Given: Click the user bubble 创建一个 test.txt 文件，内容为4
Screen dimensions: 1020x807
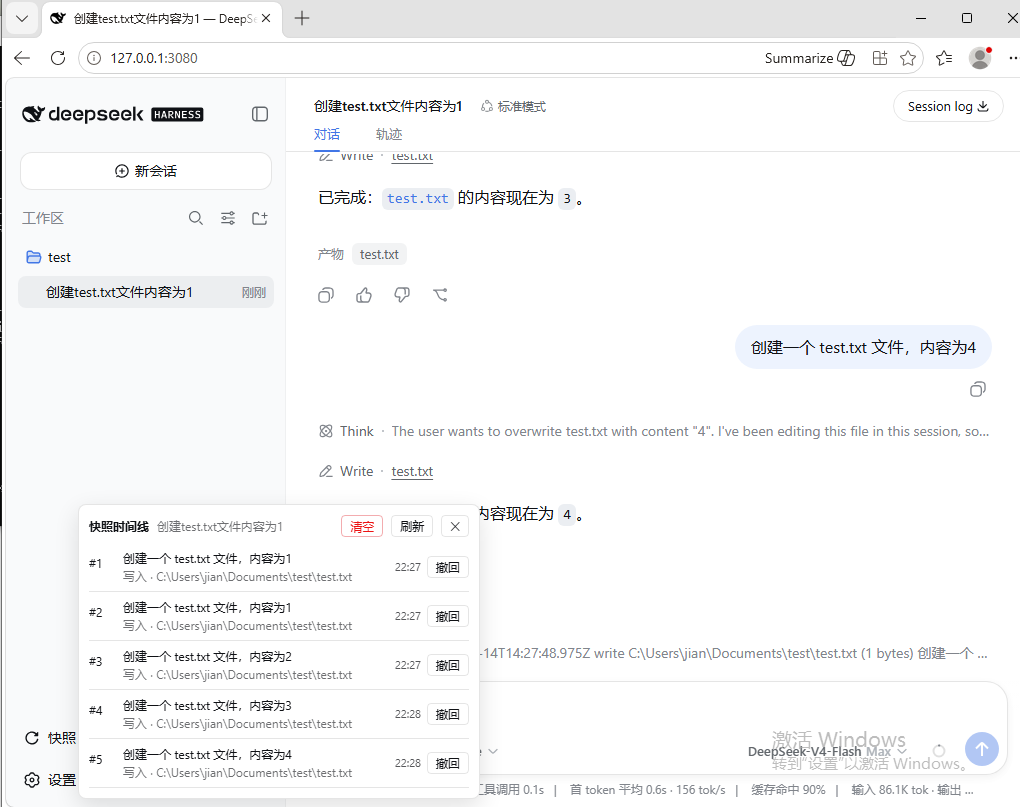Looking at the screenshot, I should pyautogui.click(x=863, y=347).
